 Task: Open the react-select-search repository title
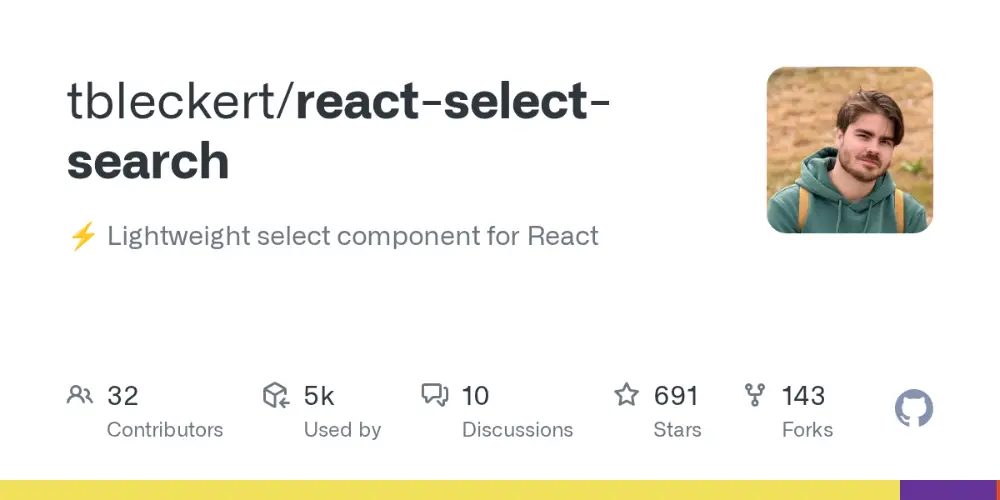tap(339, 131)
